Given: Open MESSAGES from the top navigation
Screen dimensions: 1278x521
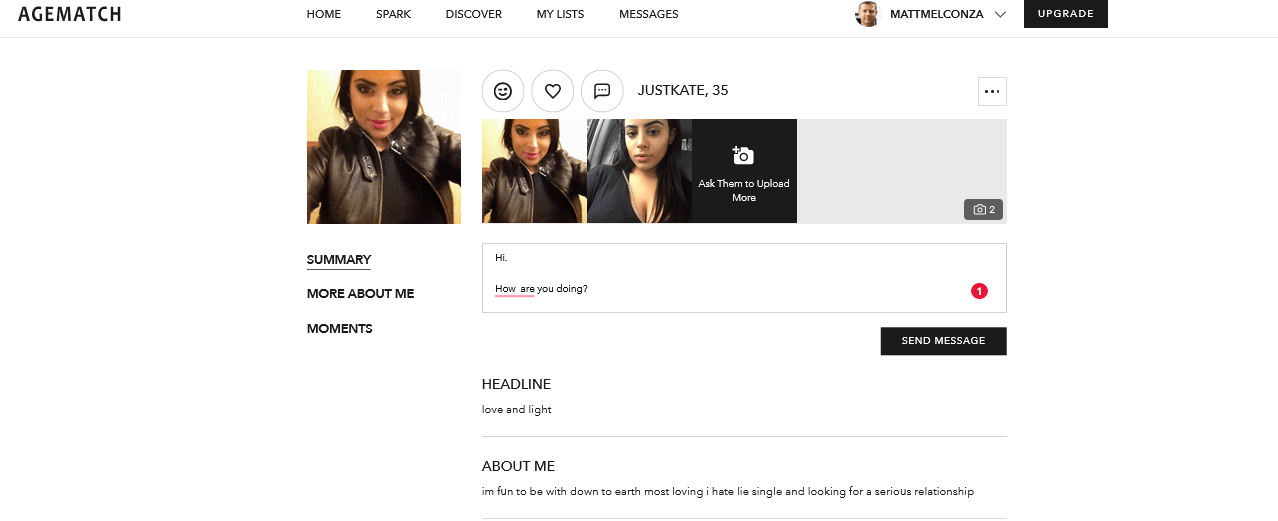Looking at the screenshot, I should point(649,14).
